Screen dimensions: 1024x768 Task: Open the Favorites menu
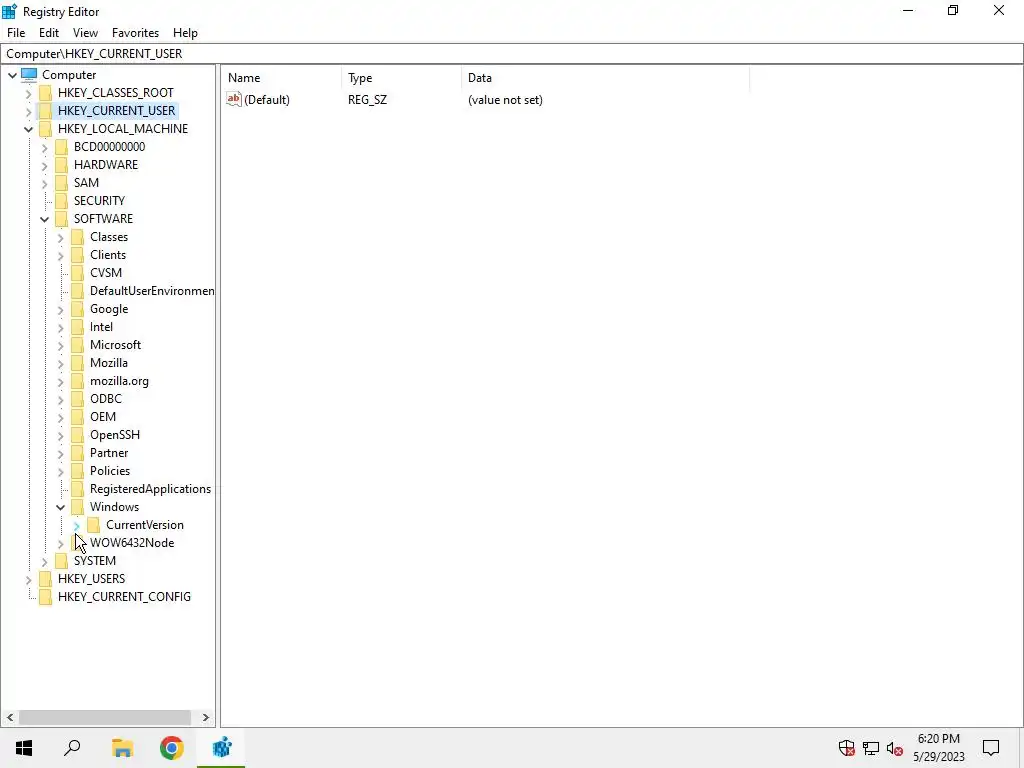[x=135, y=33]
